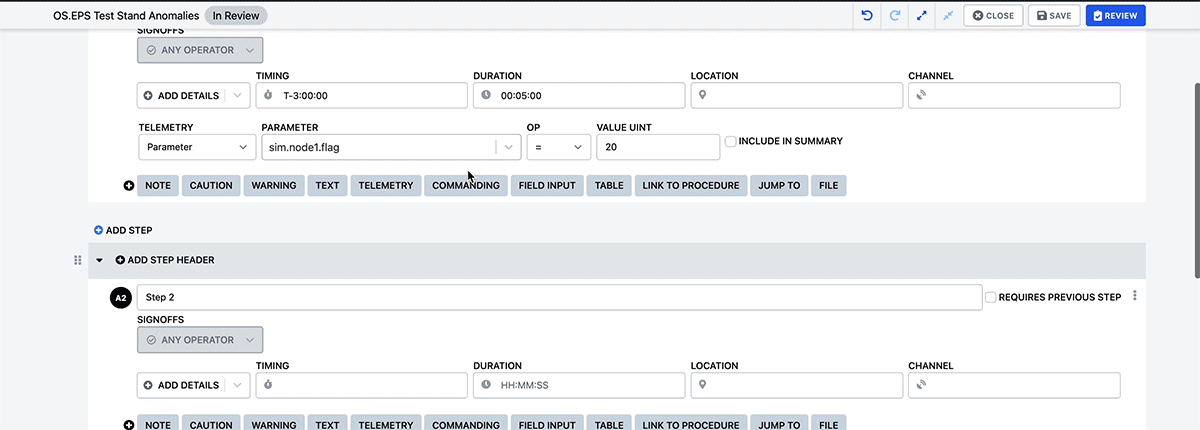Click the Add Step link
This screenshot has width=1200, height=430.
[x=123, y=230]
